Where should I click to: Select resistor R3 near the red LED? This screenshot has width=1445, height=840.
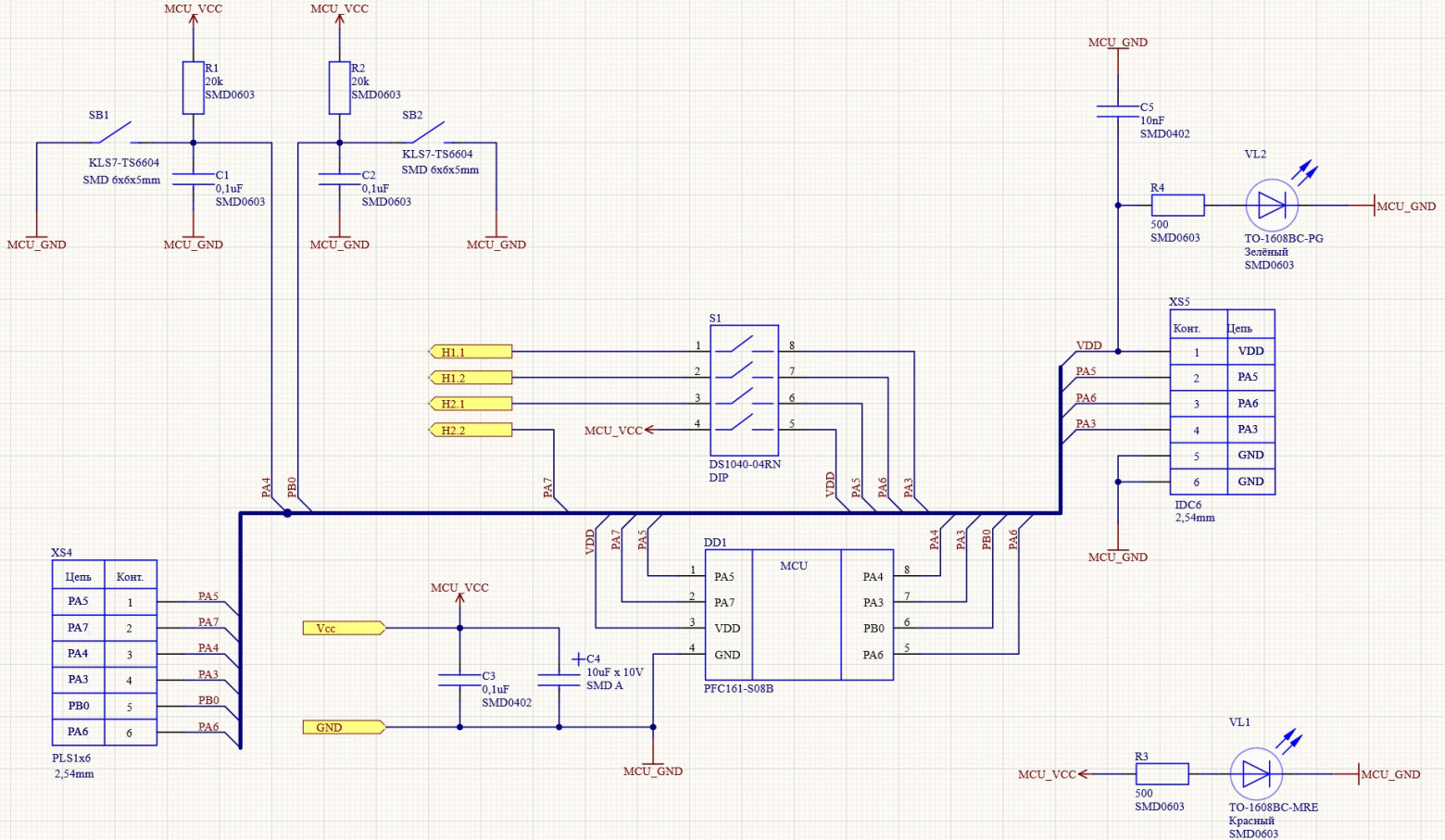click(x=1162, y=774)
